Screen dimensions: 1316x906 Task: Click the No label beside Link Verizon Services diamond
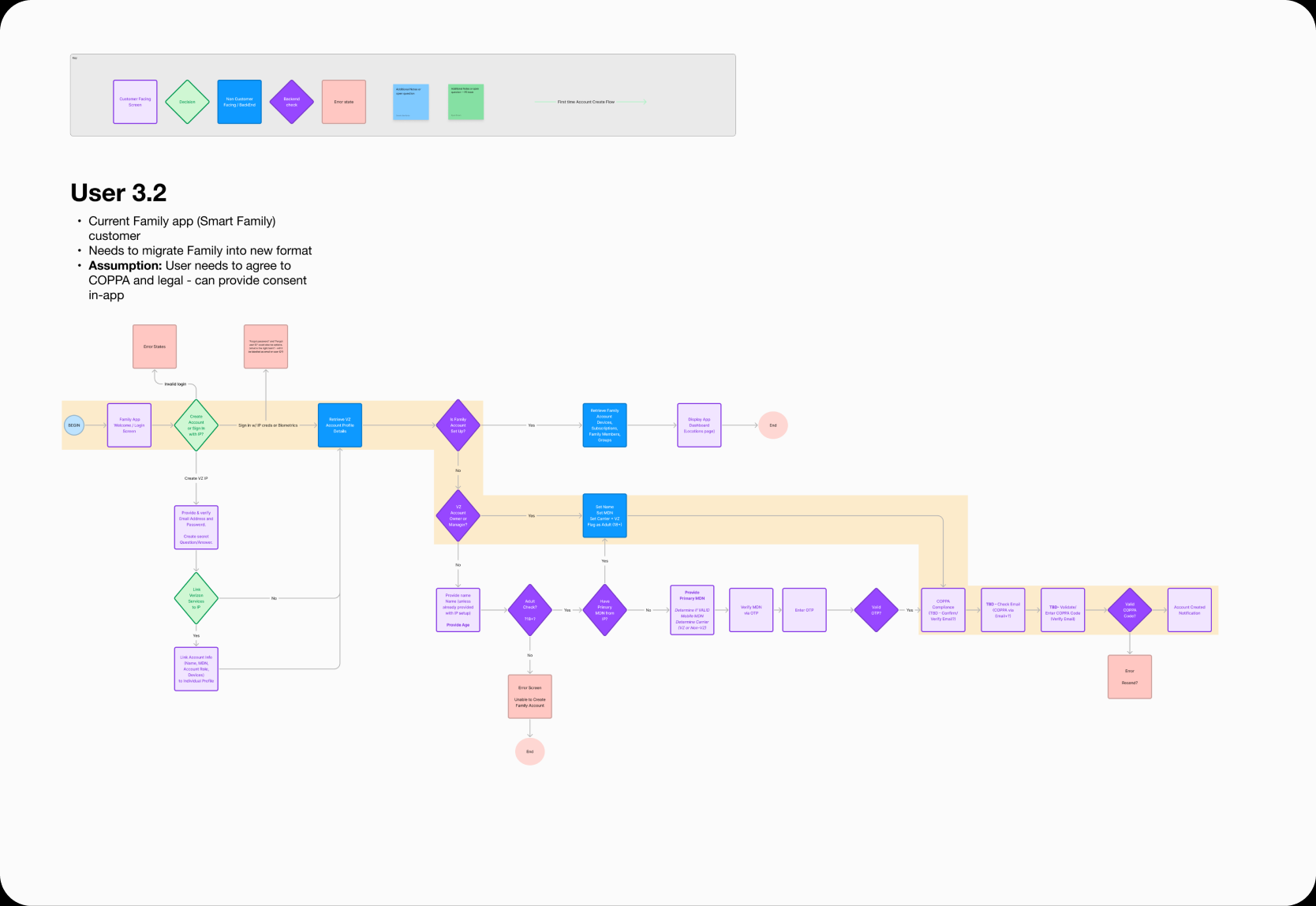274,598
